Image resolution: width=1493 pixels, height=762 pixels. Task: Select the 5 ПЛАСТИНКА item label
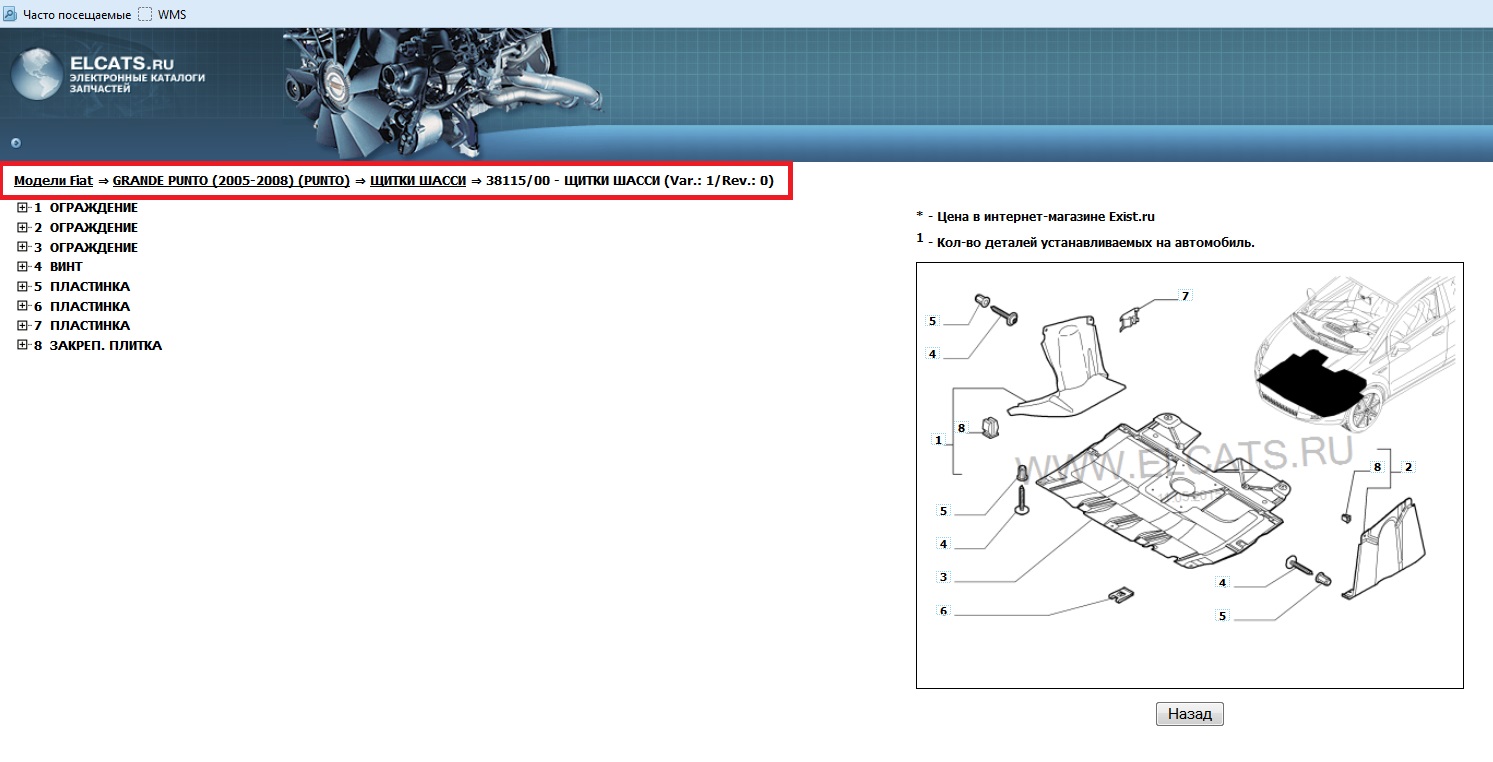click(89, 287)
